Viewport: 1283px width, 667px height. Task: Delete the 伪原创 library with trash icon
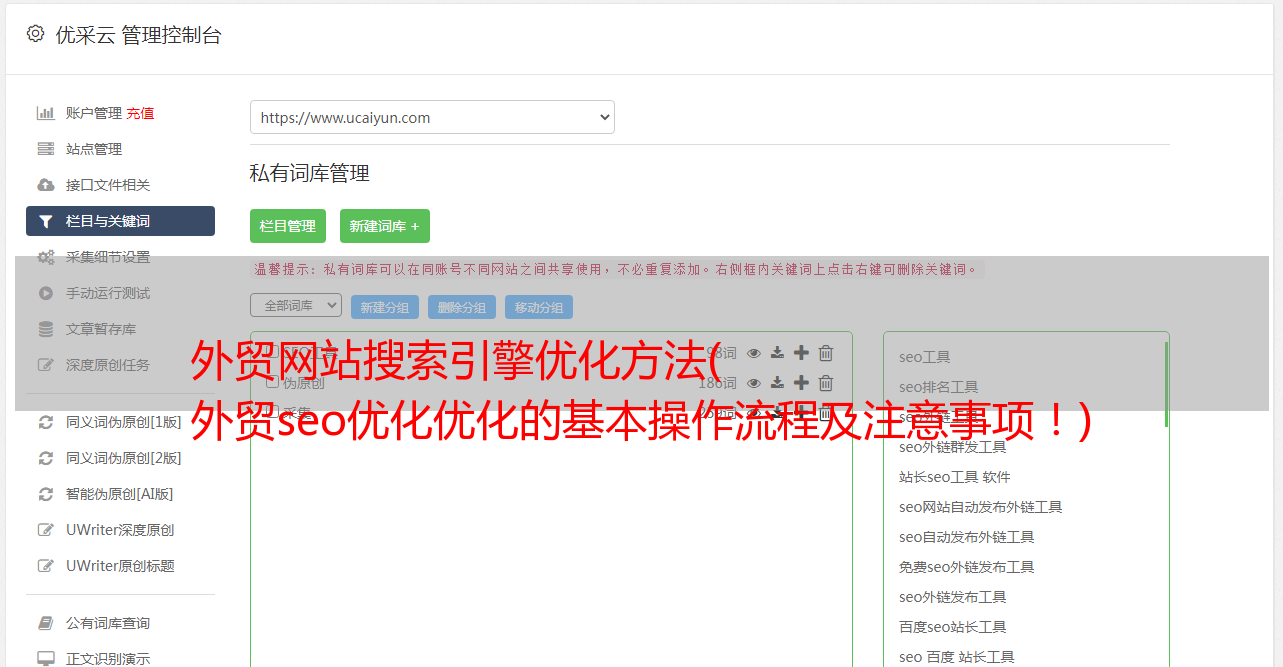coord(826,383)
